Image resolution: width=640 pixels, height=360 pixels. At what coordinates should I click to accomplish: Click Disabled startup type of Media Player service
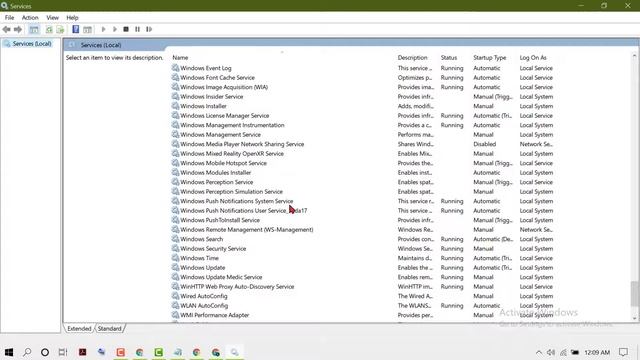tap(484, 144)
